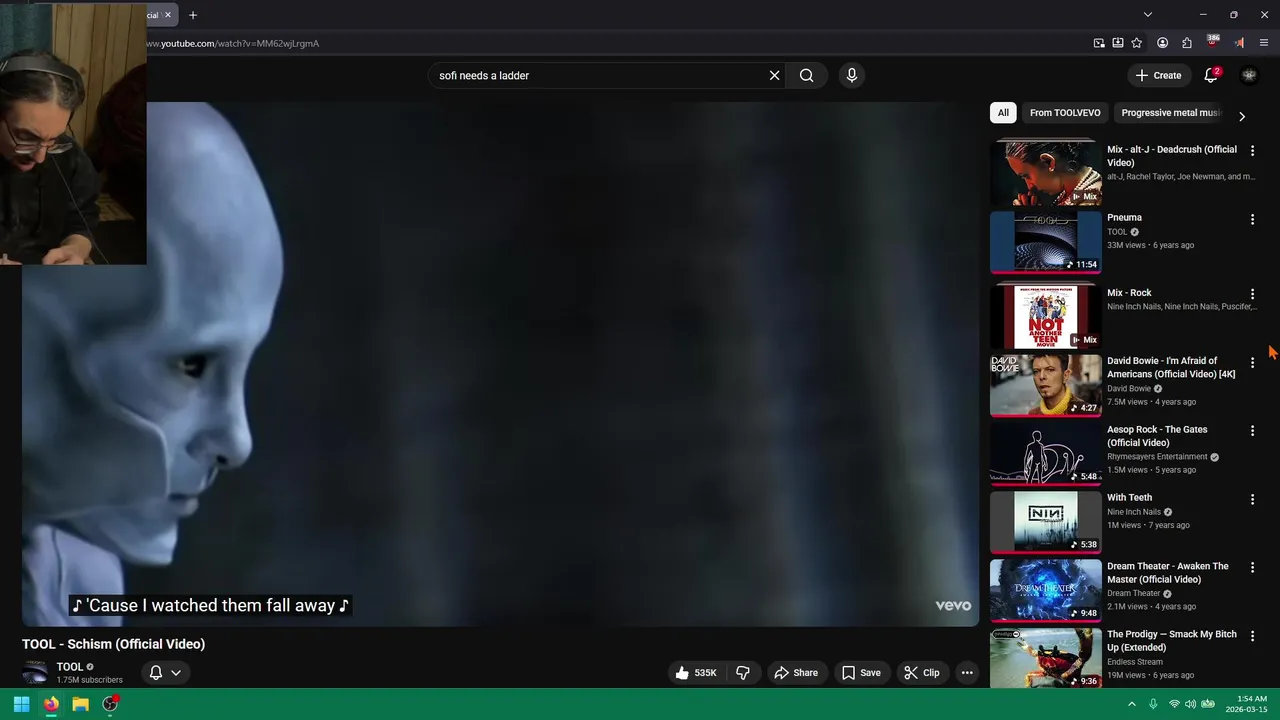Go to the TOOL channel name link
This screenshot has width=1280, height=720.
70,667
